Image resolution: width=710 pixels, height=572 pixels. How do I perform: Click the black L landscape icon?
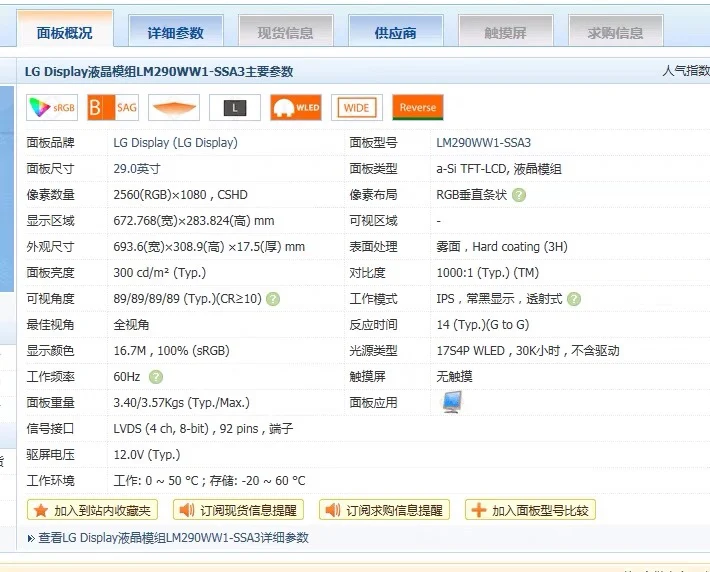pos(235,107)
